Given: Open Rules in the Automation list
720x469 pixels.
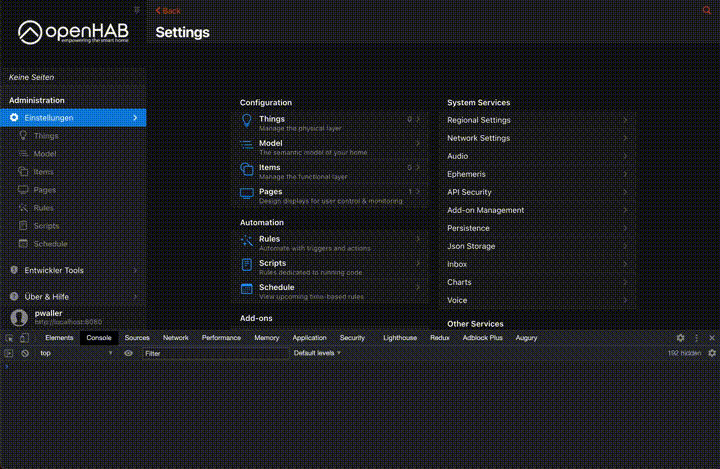Looking at the screenshot, I should click(330, 243).
